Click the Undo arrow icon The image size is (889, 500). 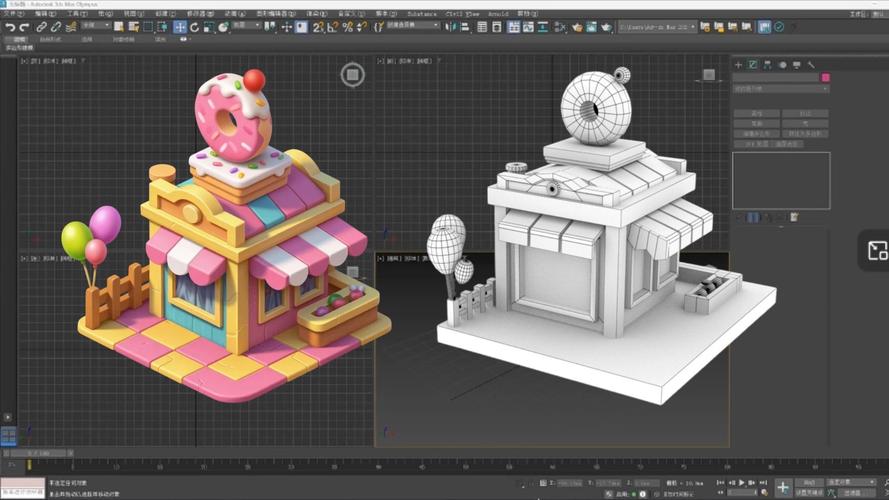coord(10,27)
